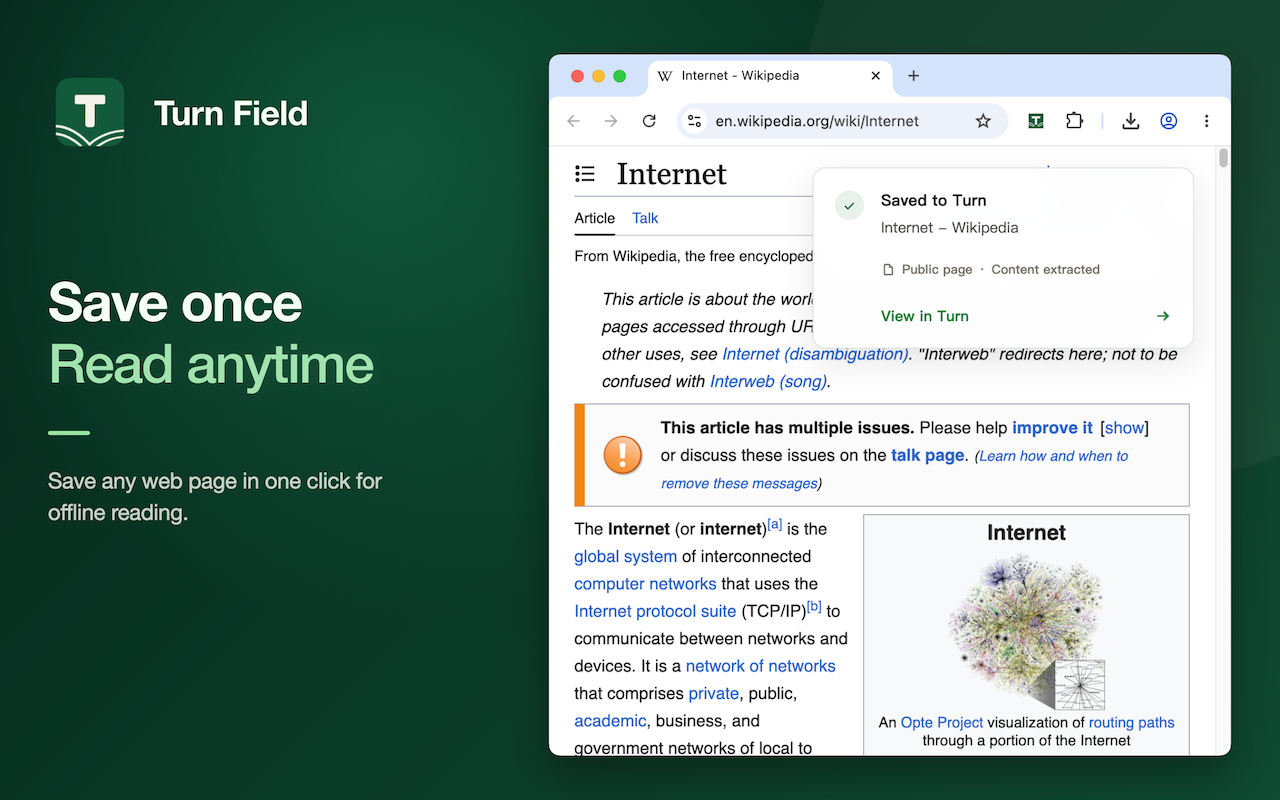This screenshot has height=800, width=1280.
Task: Open the improve it link
Action: [x=1052, y=428]
